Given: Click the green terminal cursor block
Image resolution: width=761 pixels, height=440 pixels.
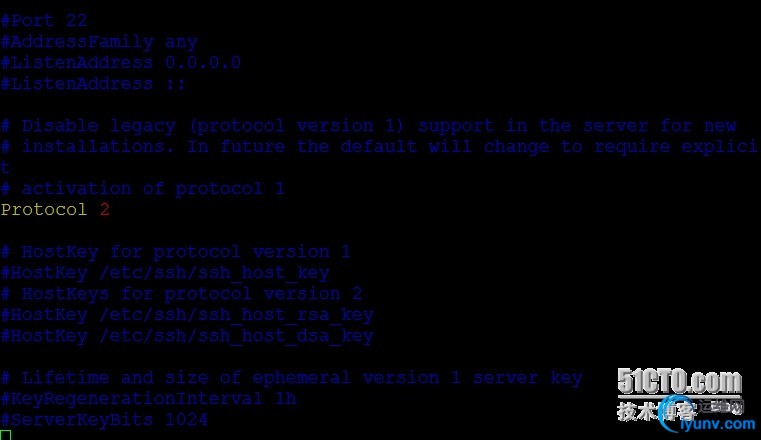Looking at the screenshot, I should click(x=5, y=435).
